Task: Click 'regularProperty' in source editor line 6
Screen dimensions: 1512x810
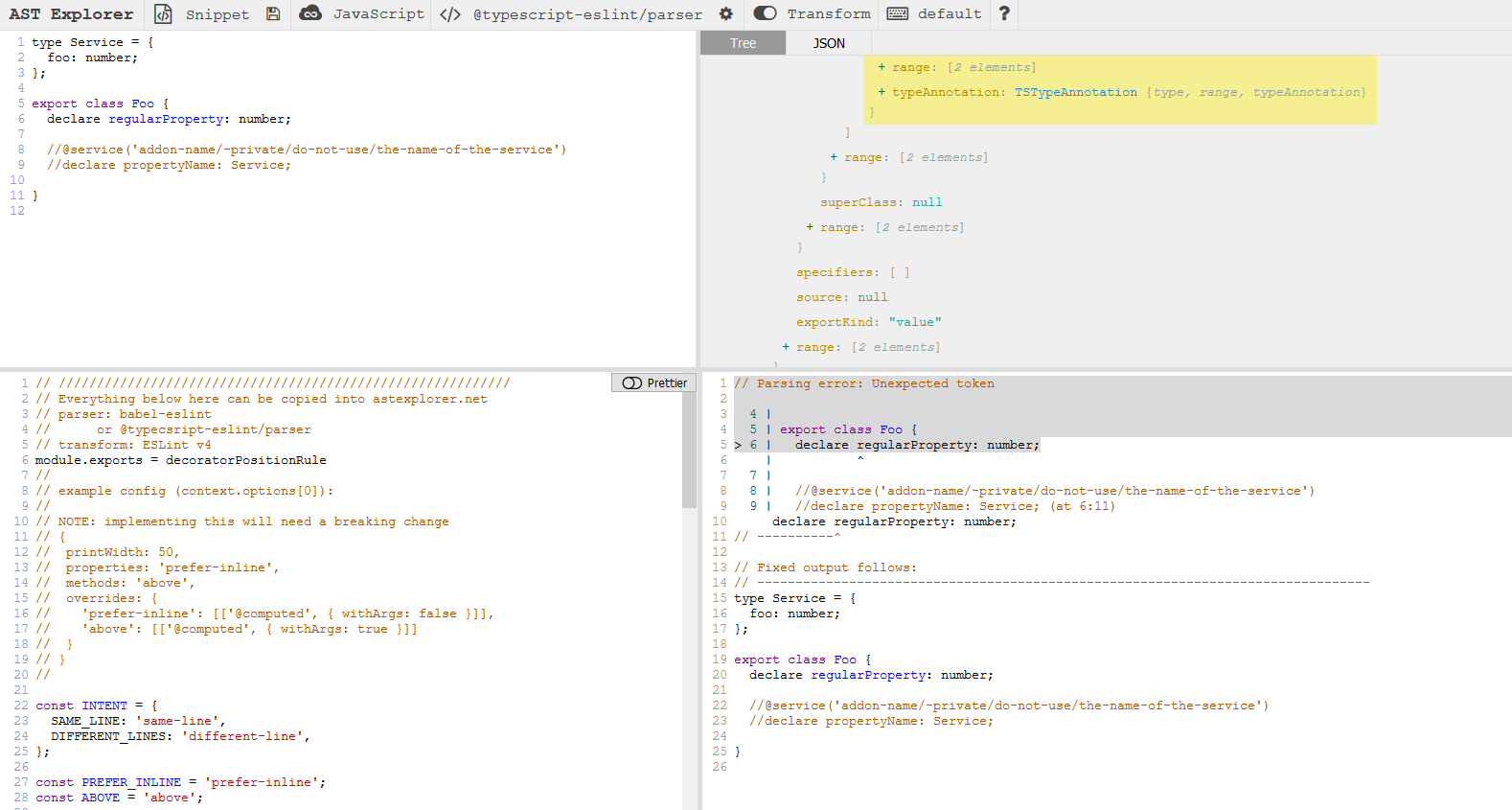Action: (x=166, y=119)
